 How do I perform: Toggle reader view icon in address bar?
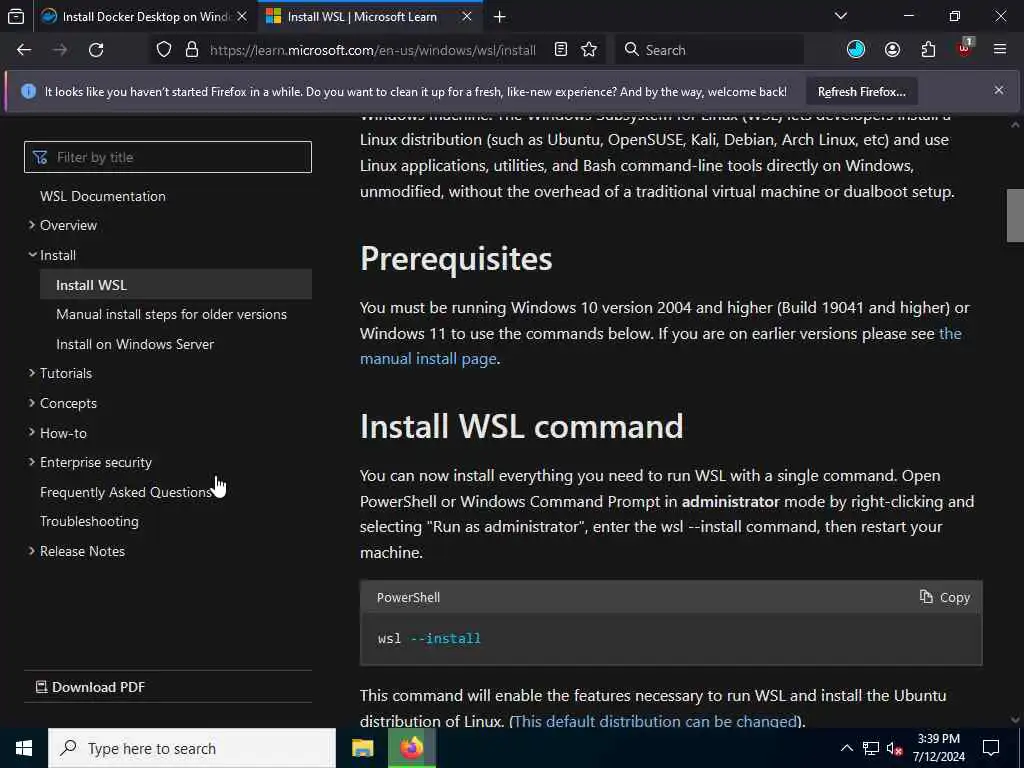560,50
